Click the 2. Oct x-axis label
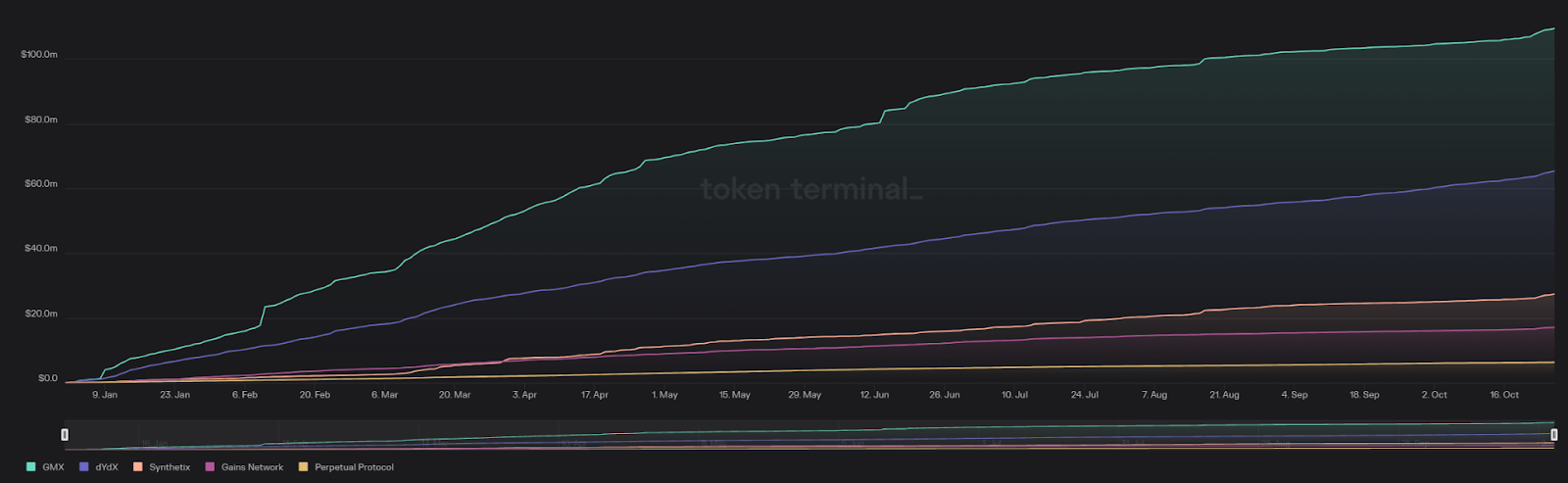 (x=1435, y=395)
